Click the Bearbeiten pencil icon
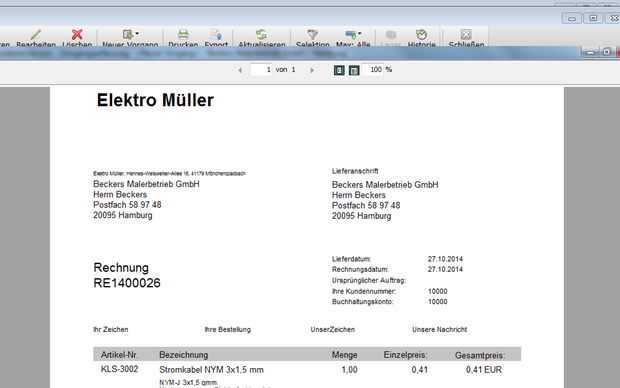The width and height of the screenshot is (620, 388). [36, 34]
